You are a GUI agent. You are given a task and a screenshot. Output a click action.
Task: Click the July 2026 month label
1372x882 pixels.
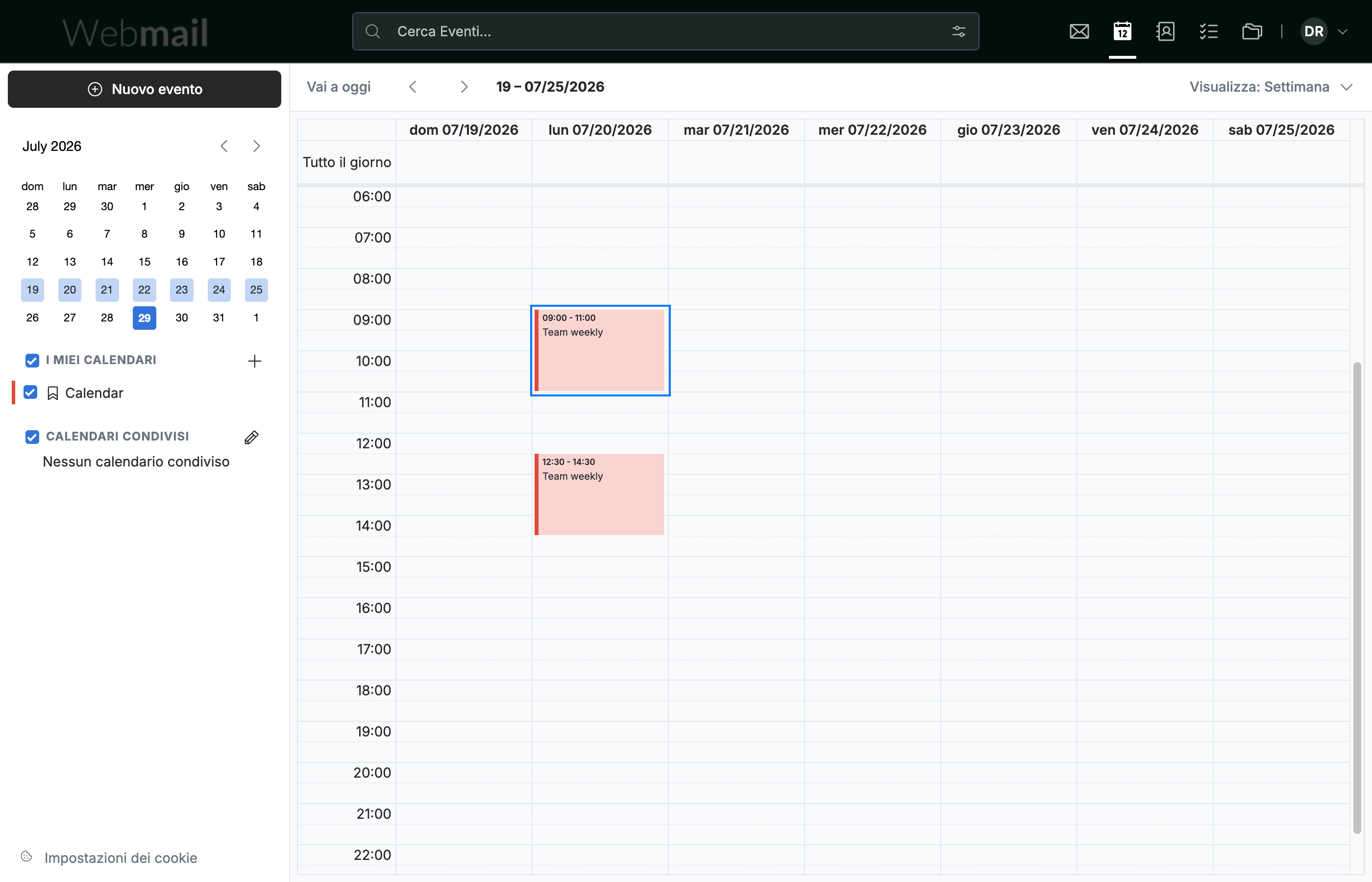coord(51,146)
